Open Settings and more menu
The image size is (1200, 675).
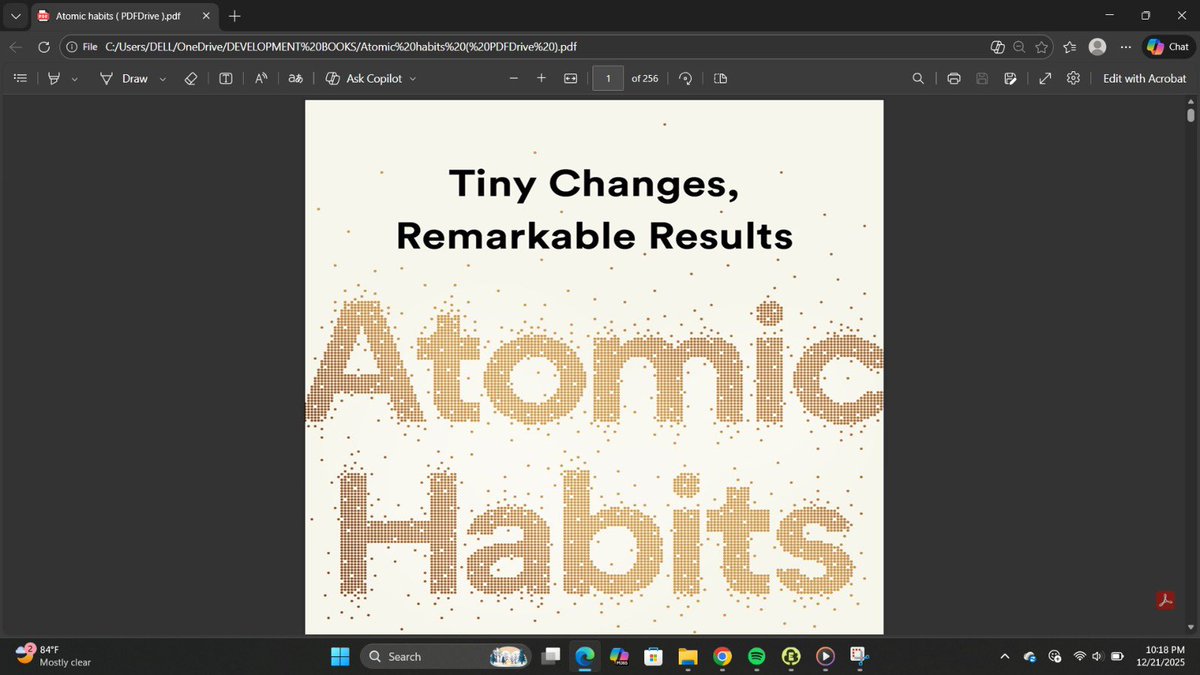click(1126, 47)
